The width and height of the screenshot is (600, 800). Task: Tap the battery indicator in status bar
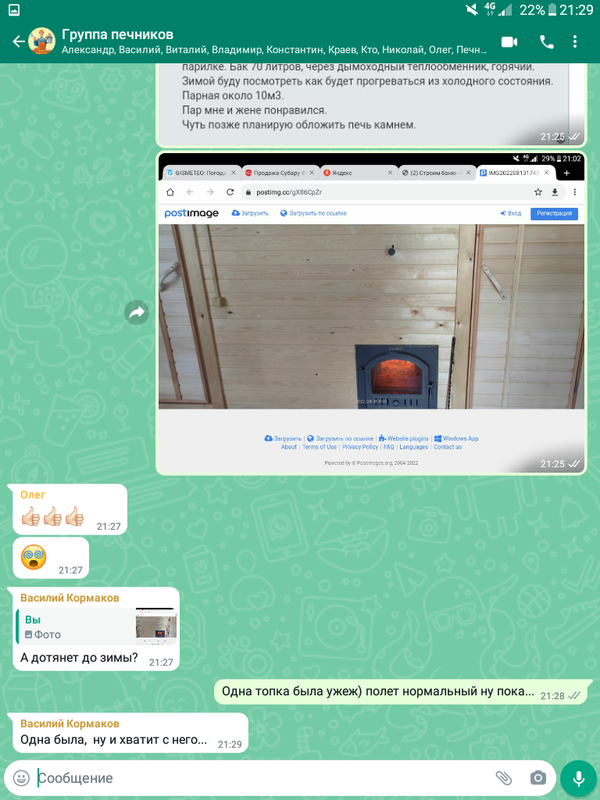click(x=553, y=10)
